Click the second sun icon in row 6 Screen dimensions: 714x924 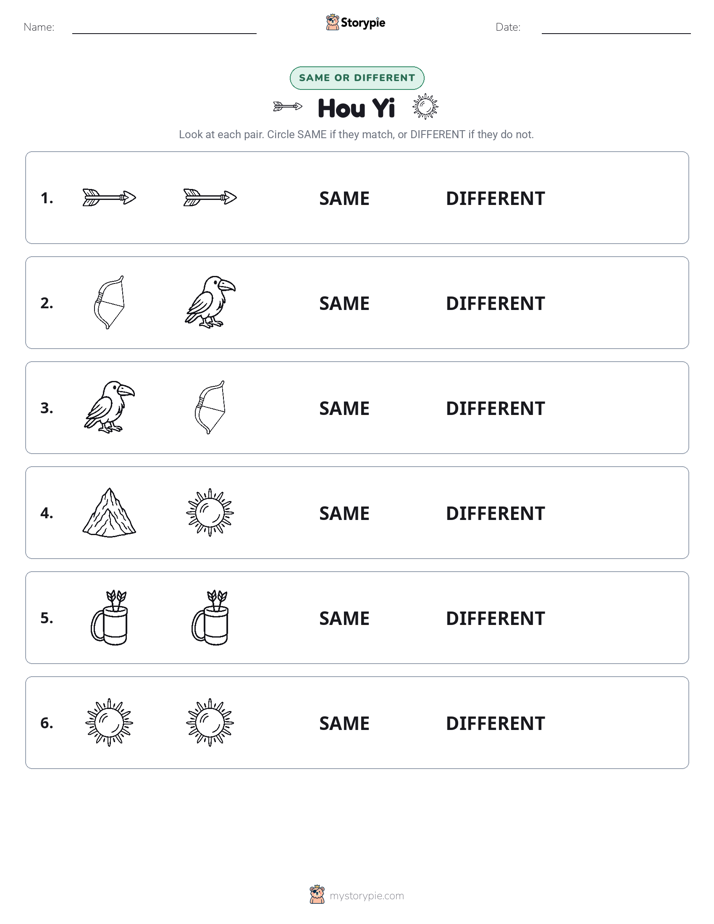(210, 722)
